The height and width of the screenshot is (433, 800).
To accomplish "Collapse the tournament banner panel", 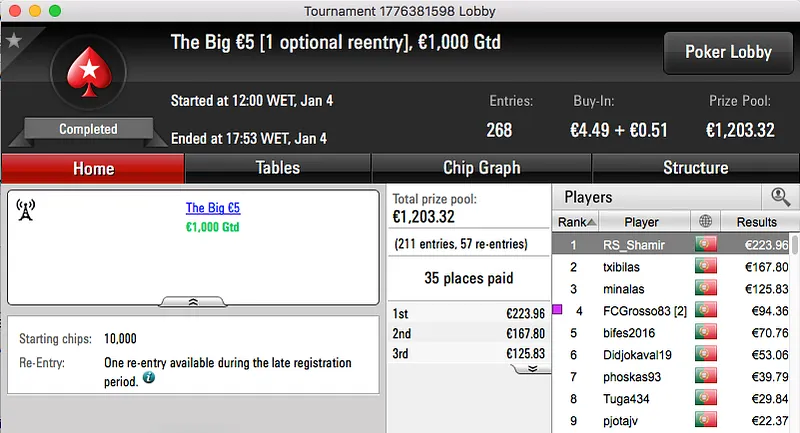I will coord(192,300).
